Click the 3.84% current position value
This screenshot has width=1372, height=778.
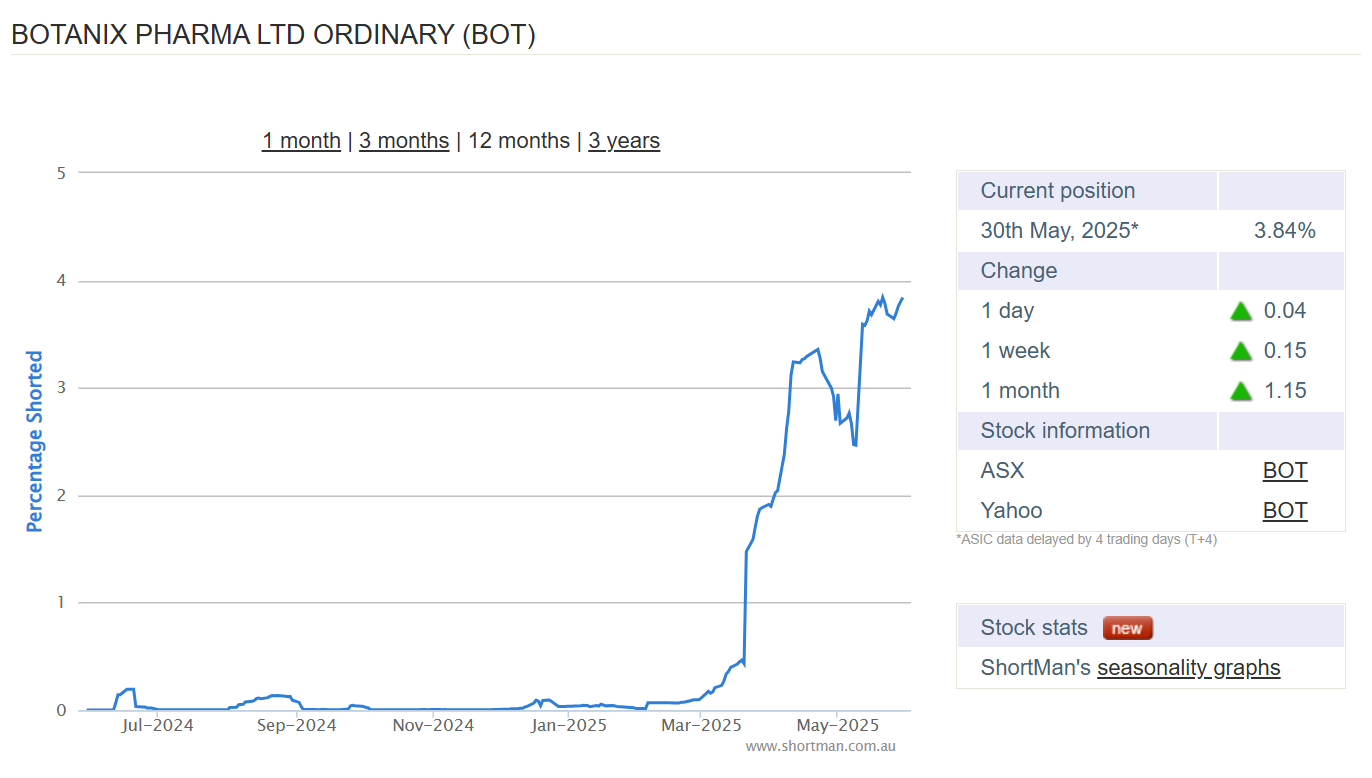(x=1284, y=231)
